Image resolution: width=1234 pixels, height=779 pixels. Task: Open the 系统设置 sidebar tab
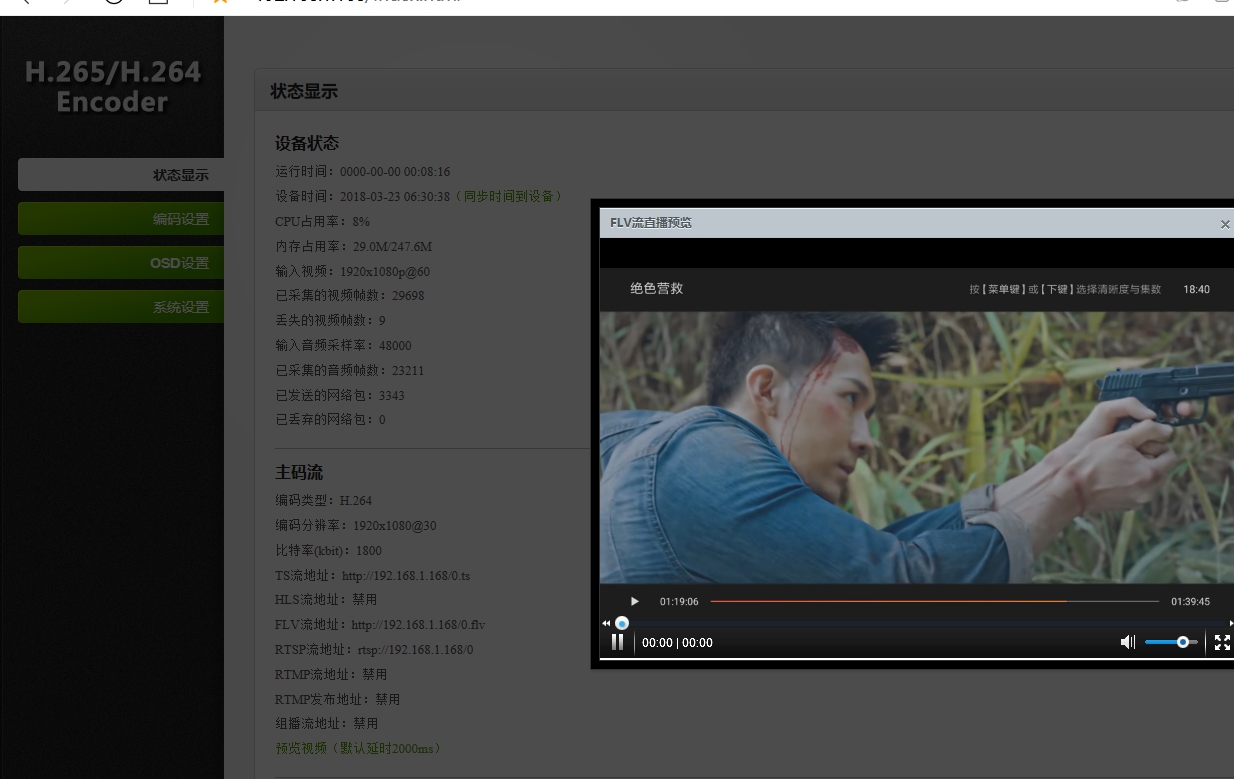tap(121, 307)
